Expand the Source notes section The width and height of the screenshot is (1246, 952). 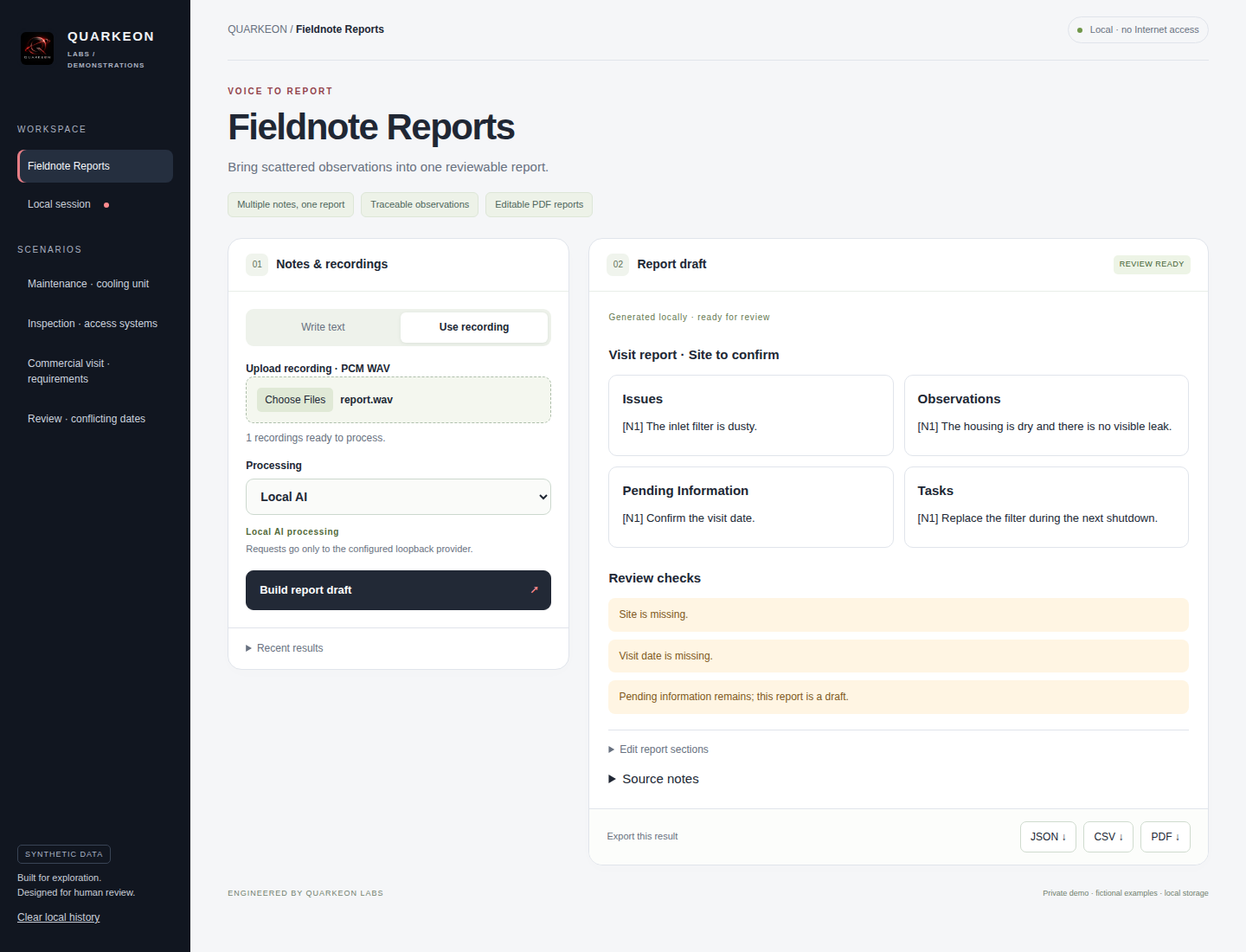point(653,779)
